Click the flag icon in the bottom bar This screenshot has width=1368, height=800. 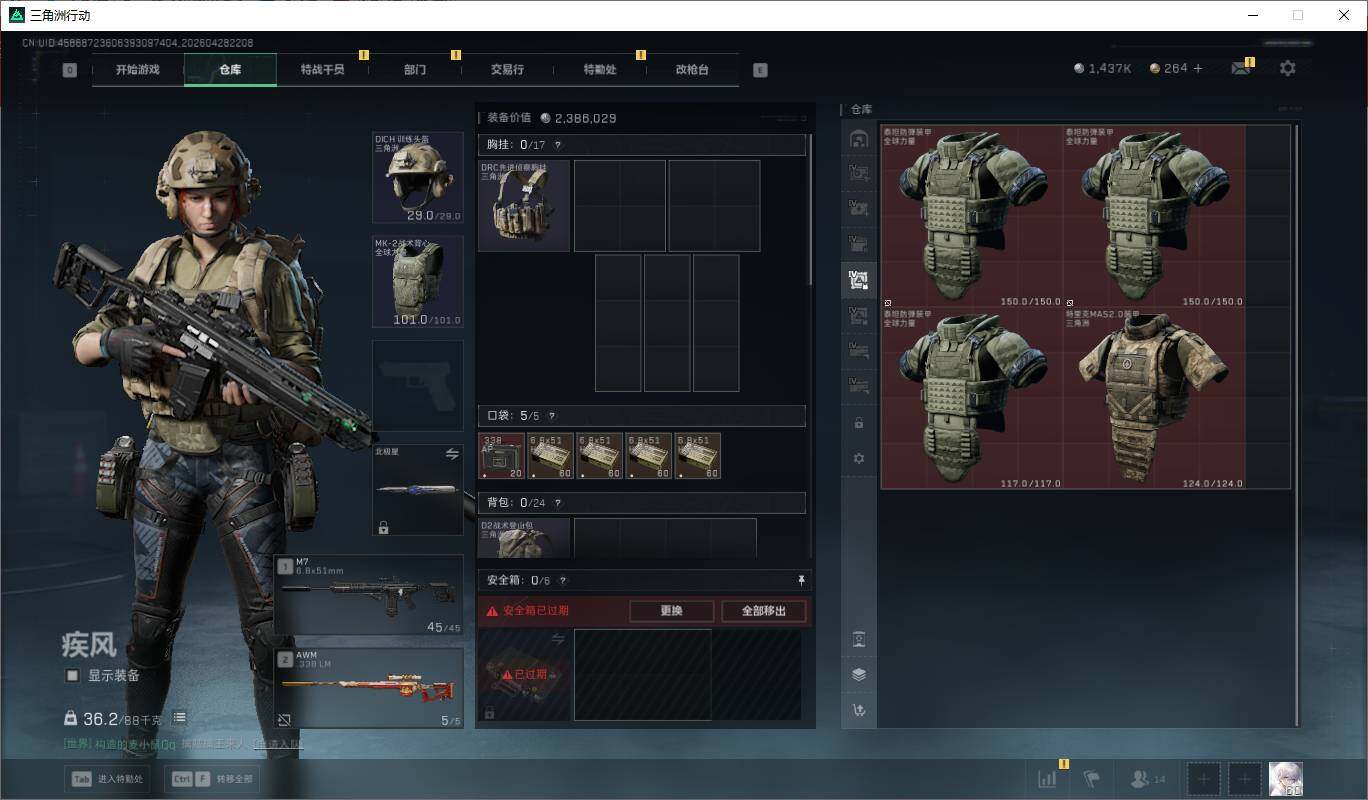(1092, 779)
